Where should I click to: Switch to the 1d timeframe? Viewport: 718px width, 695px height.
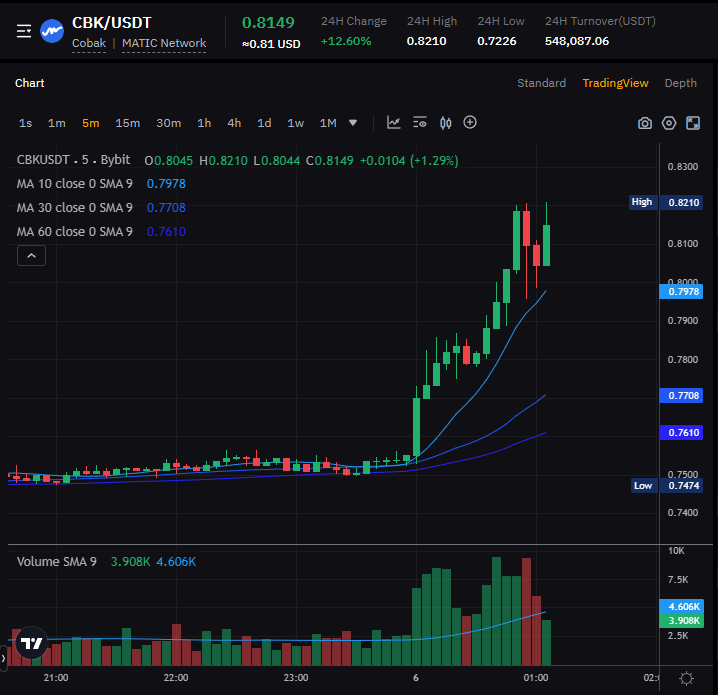(264, 123)
